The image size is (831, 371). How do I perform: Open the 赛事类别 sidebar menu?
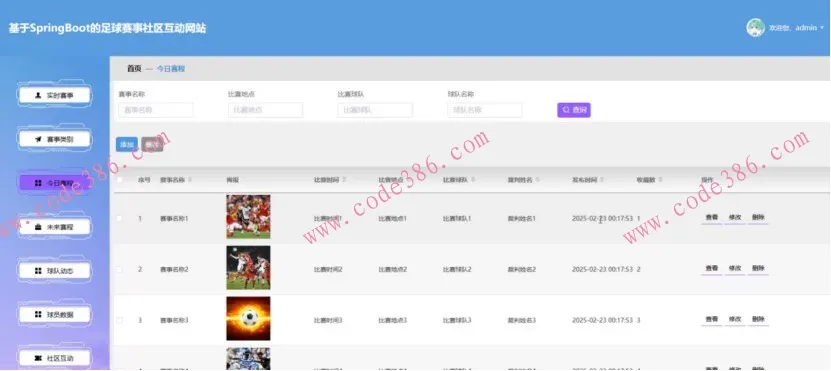pyautogui.click(x=54, y=139)
